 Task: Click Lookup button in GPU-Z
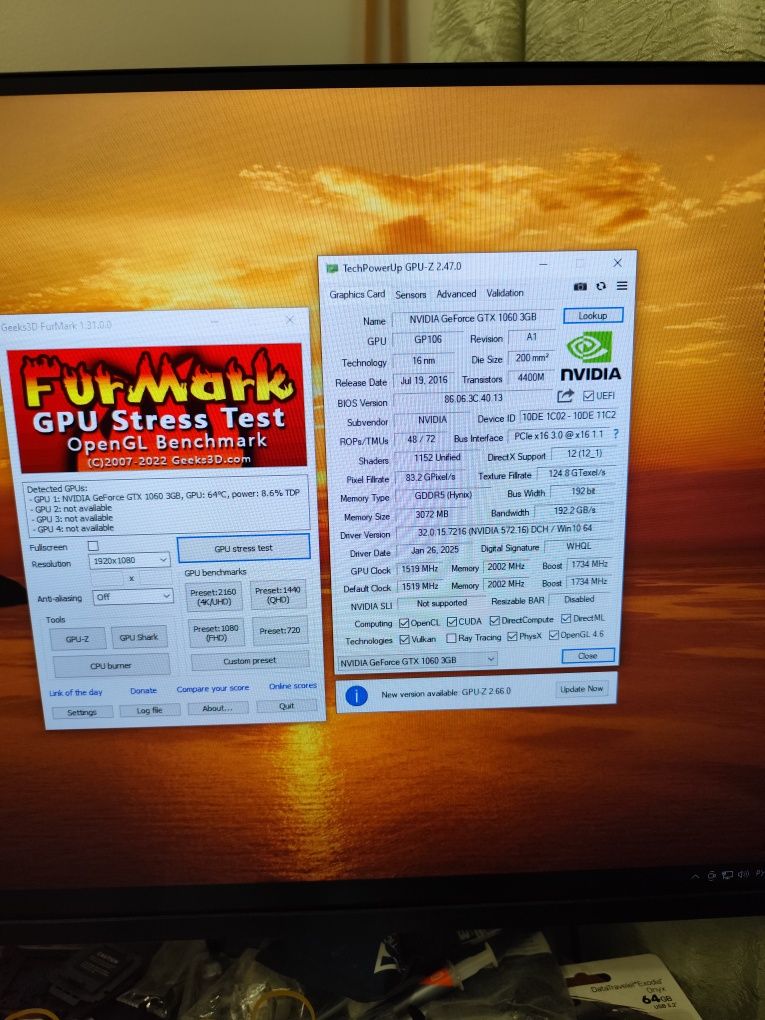coord(593,315)
